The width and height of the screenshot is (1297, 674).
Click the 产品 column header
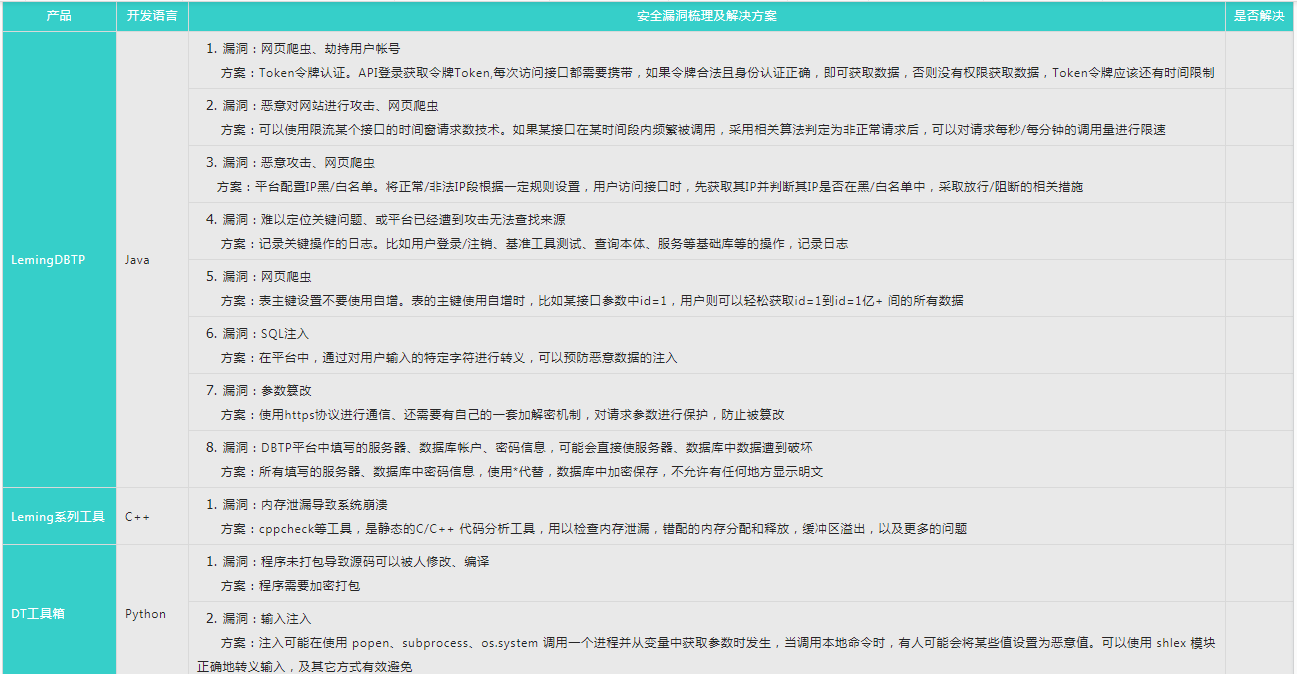click(58, 15)
